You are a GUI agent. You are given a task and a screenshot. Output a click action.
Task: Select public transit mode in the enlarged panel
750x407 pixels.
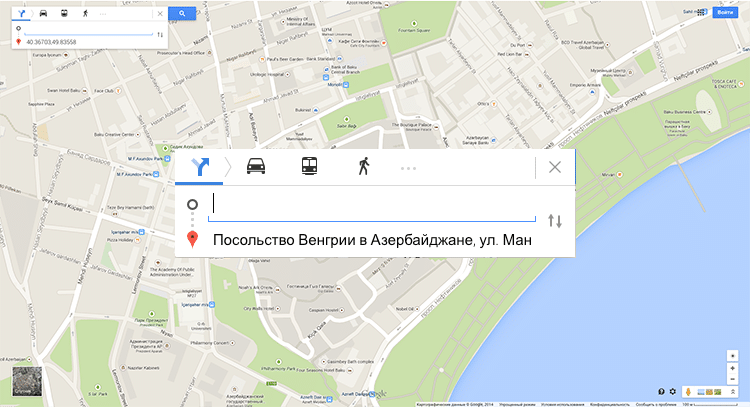(309, 166)
